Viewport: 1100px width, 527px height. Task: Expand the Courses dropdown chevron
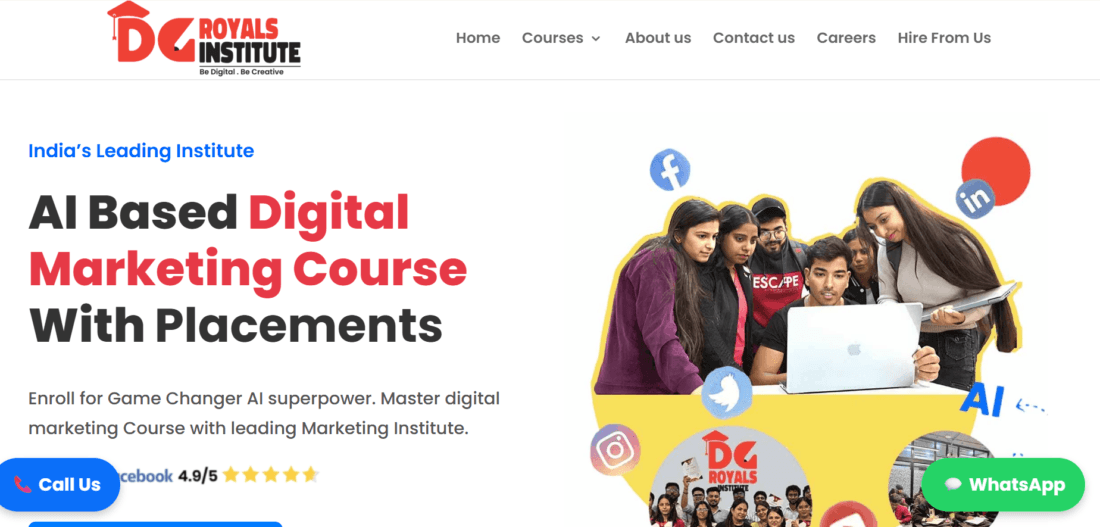596,39
